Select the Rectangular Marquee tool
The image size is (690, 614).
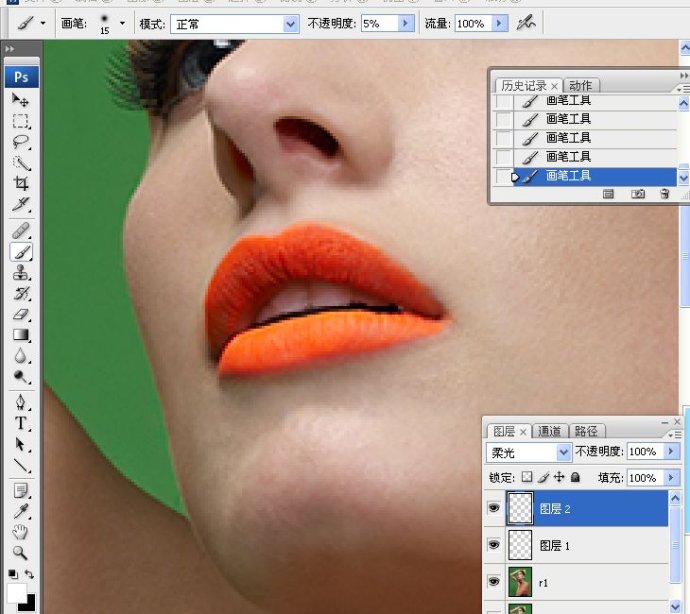(20, 121)
